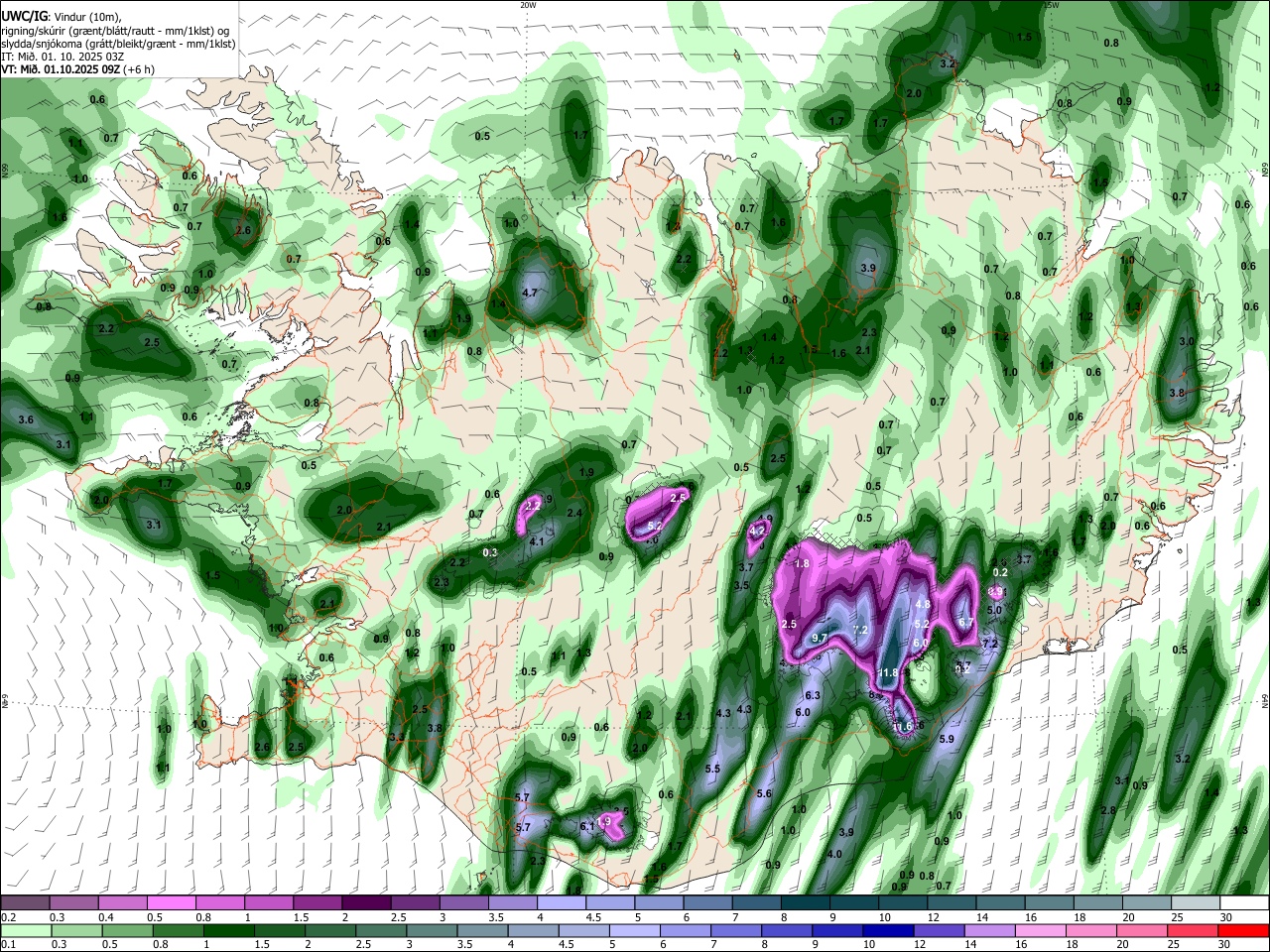Click the darkest purple 2 swatch in upper legend
Image resolution: width=1270 pixels, height=952 pixels.
tap(365, 902)
